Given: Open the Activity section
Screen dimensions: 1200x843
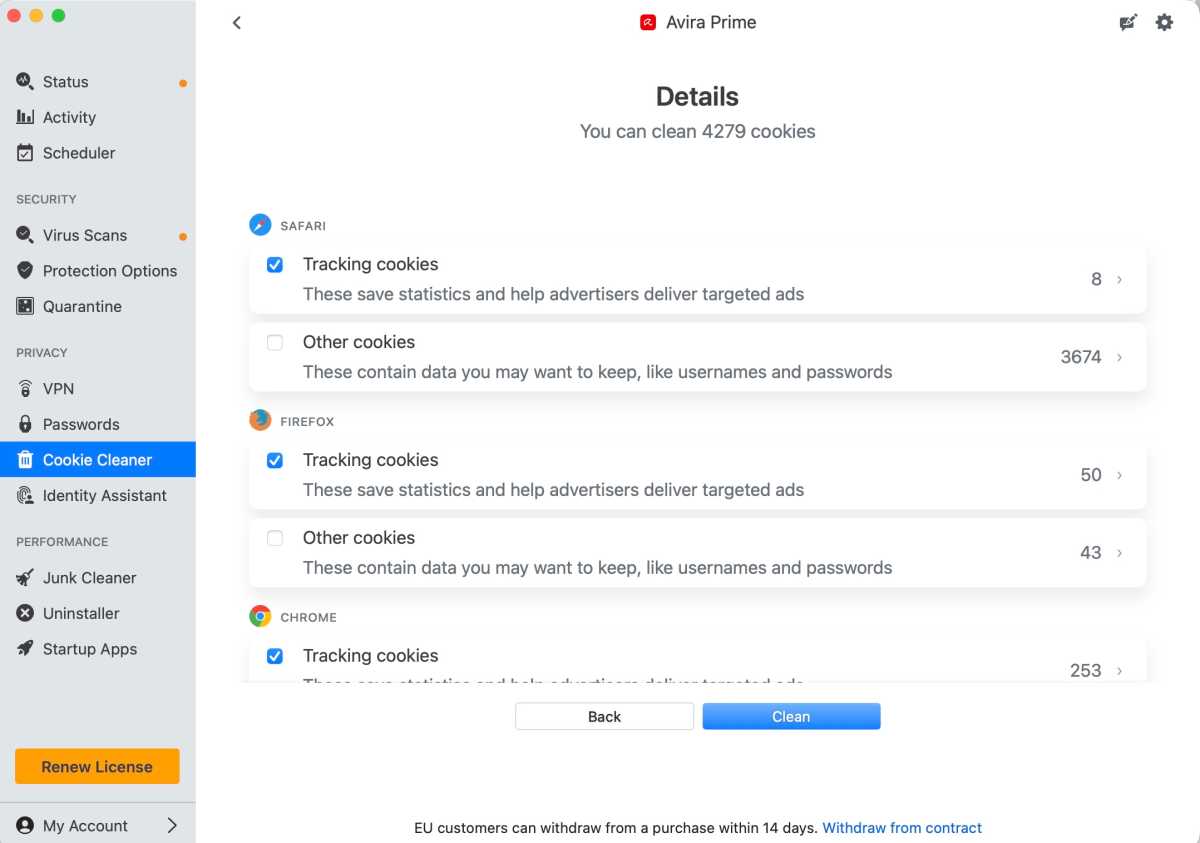Looking at the screenshot, I should (x=98, y=117).
